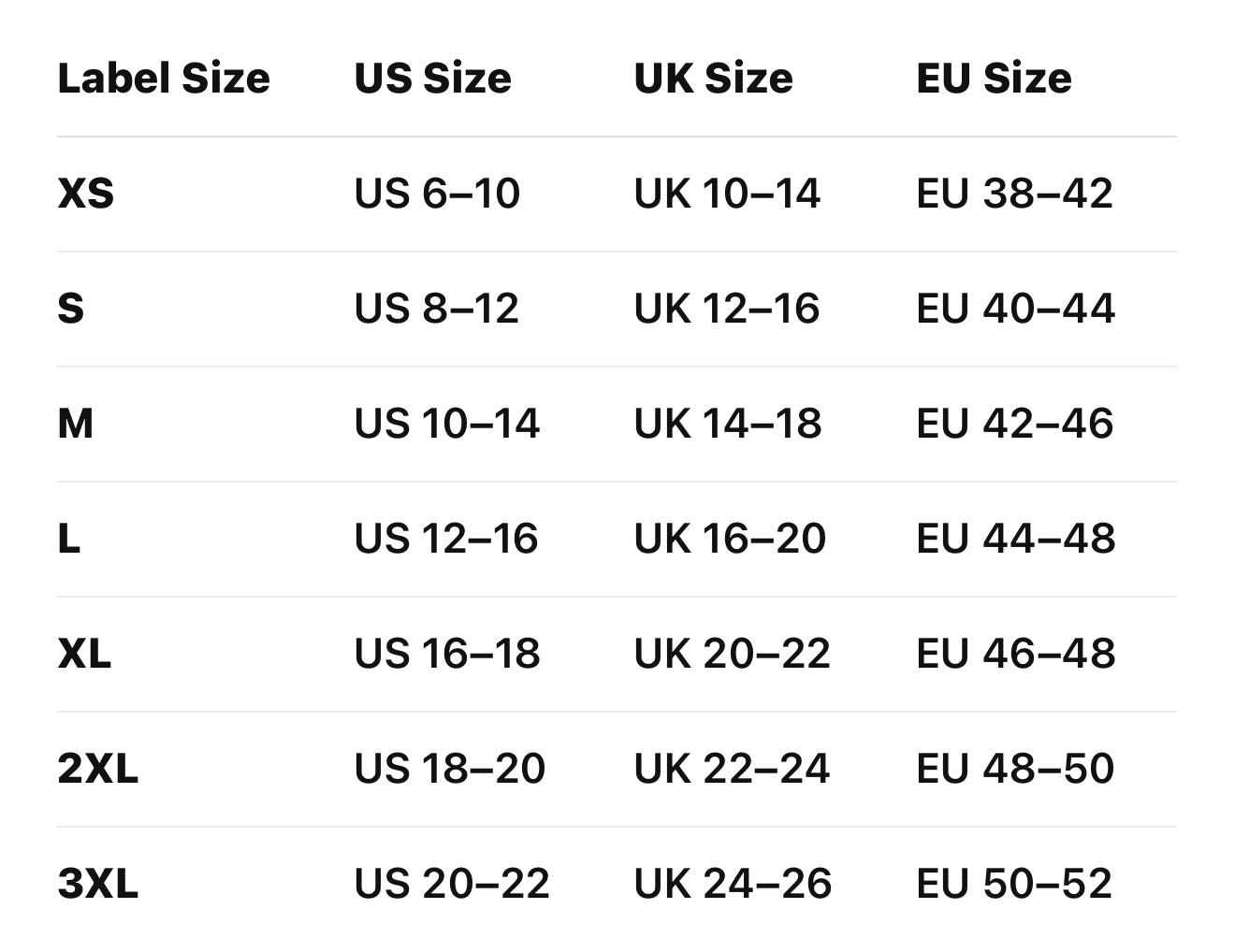Click the UK 20–22 cell
The image size is (1235, 952).
click(732, 655)
